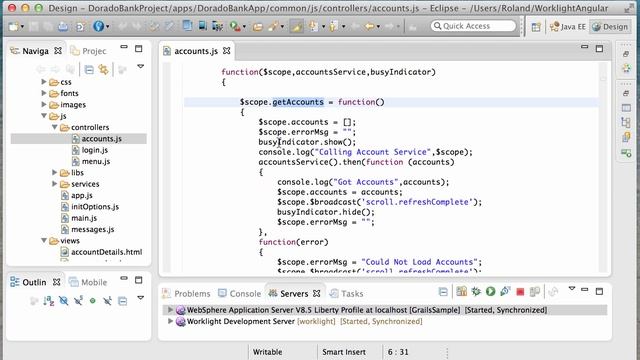Click the green Start server icon
Screen dimensions: 640x360
coord(491,291)
